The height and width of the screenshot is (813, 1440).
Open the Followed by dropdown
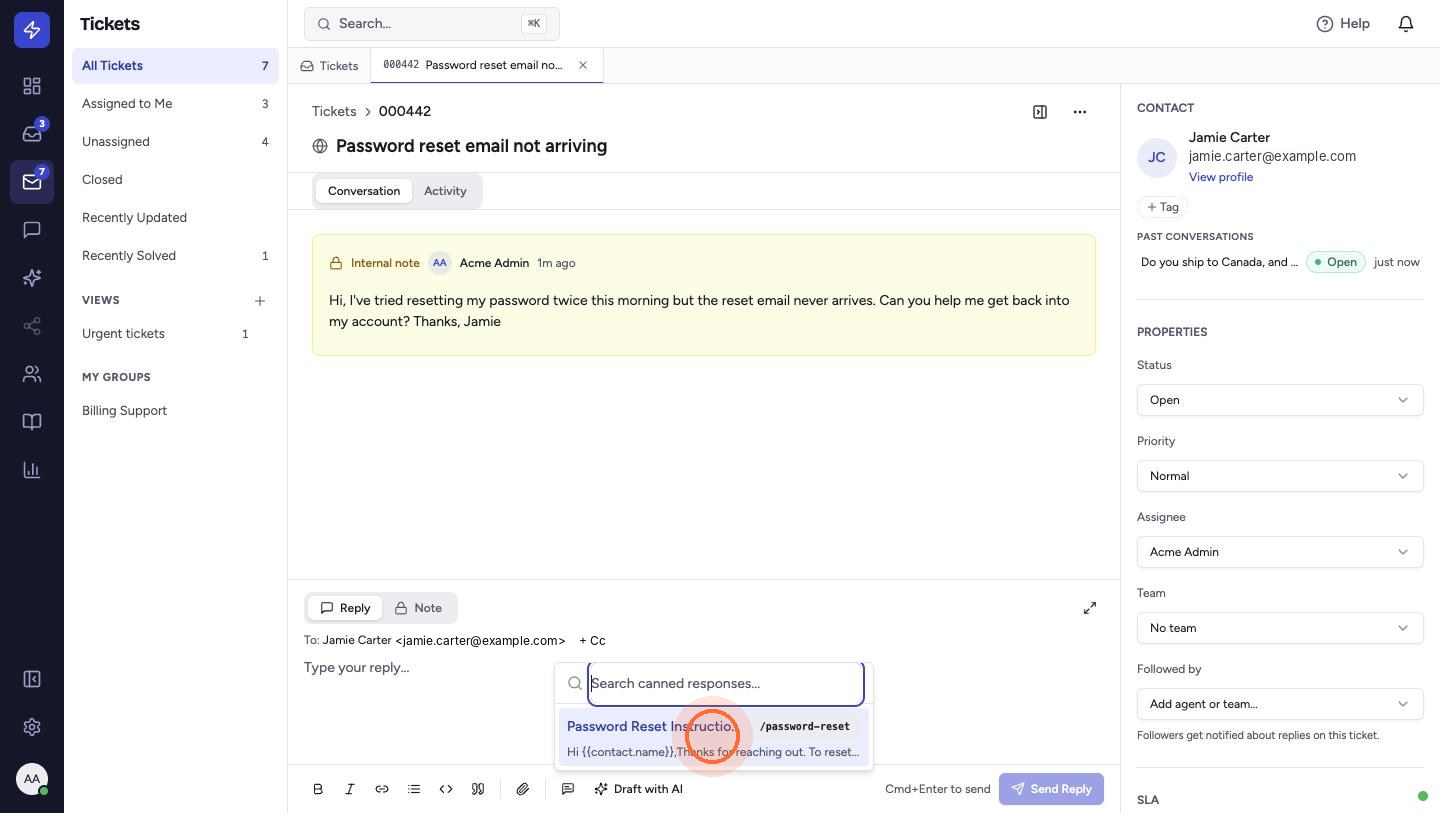pyautogui.click(x=1280, y=704)
